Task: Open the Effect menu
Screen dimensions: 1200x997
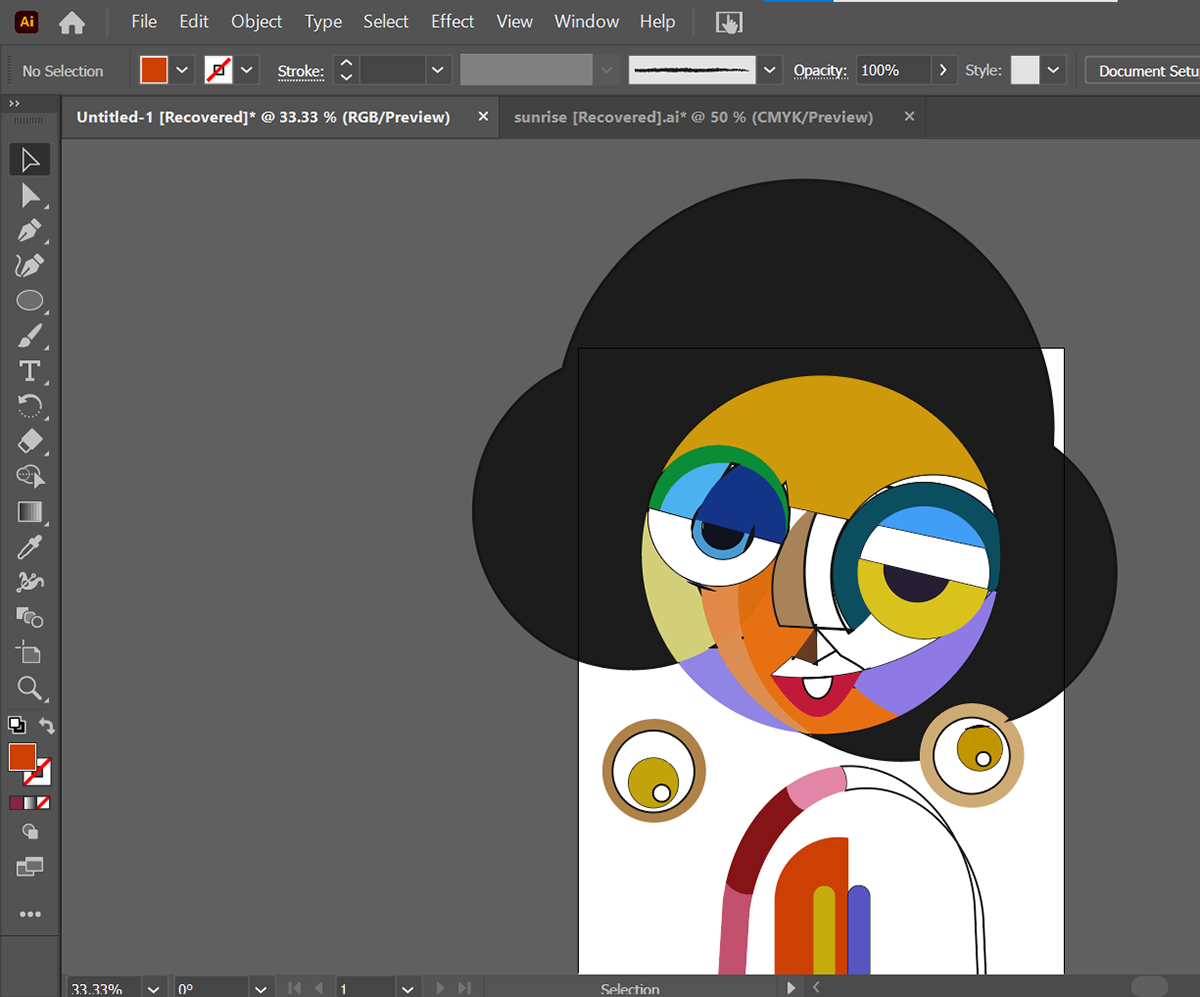Action: 453,21
